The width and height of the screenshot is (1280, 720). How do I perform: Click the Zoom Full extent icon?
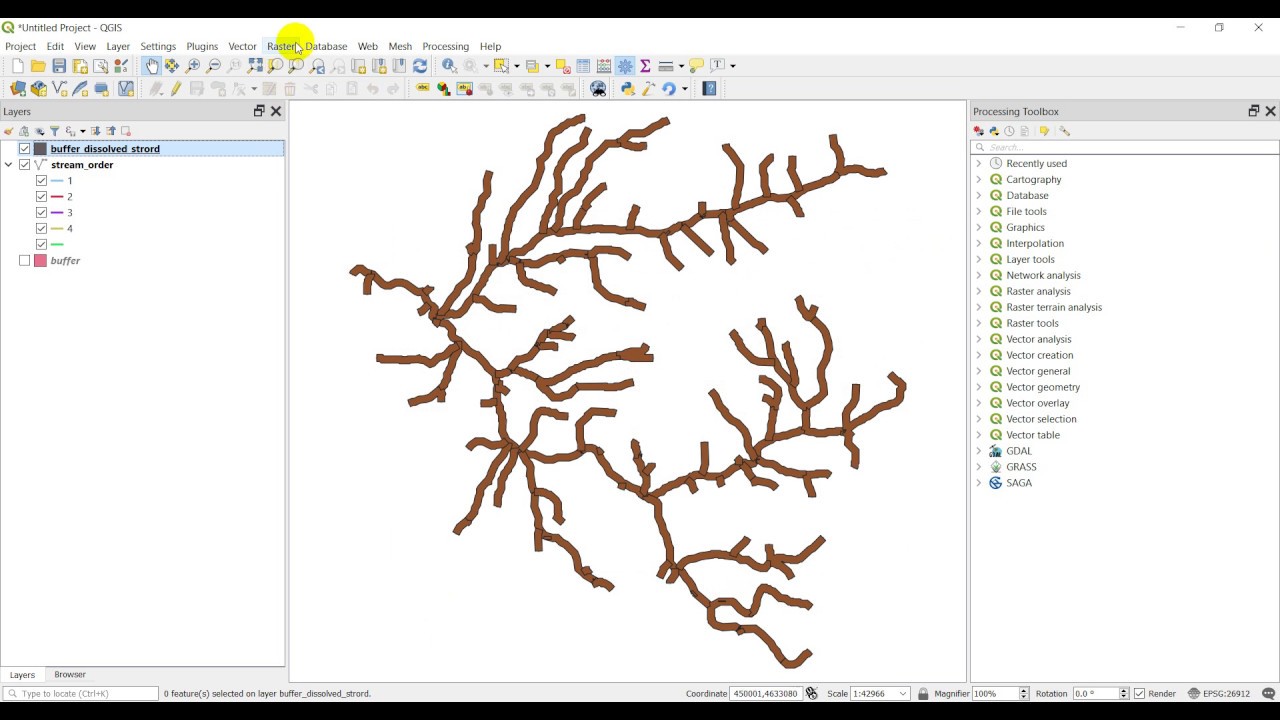(255, 66)
